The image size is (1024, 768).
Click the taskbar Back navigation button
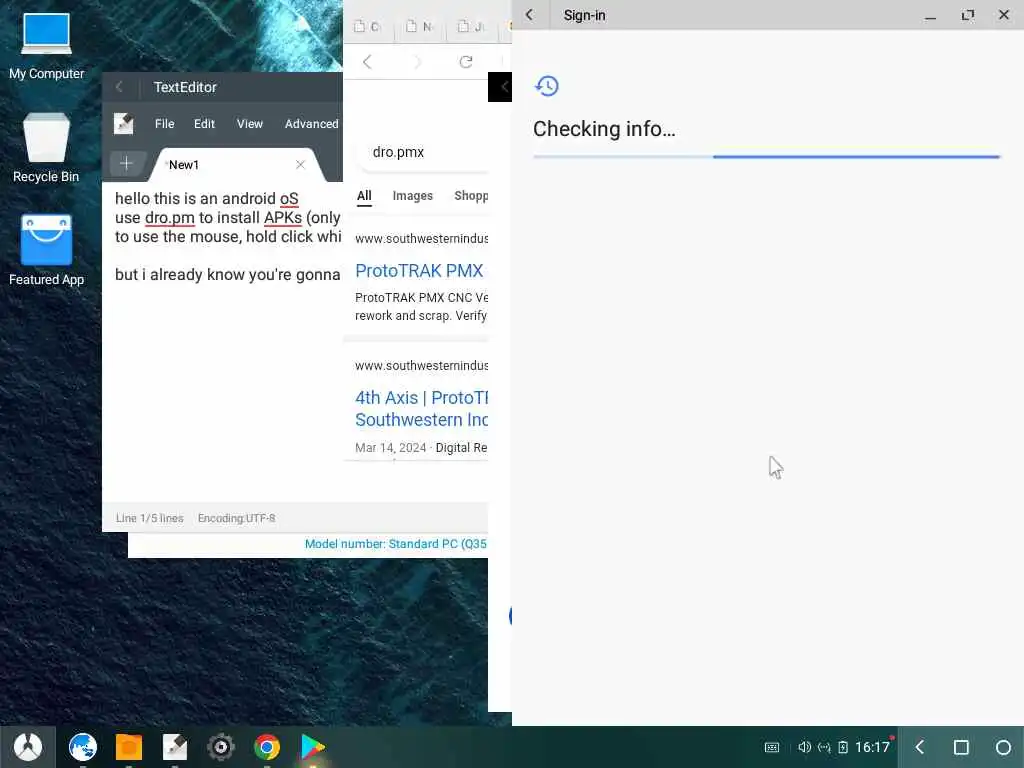(x=920, y=746)
